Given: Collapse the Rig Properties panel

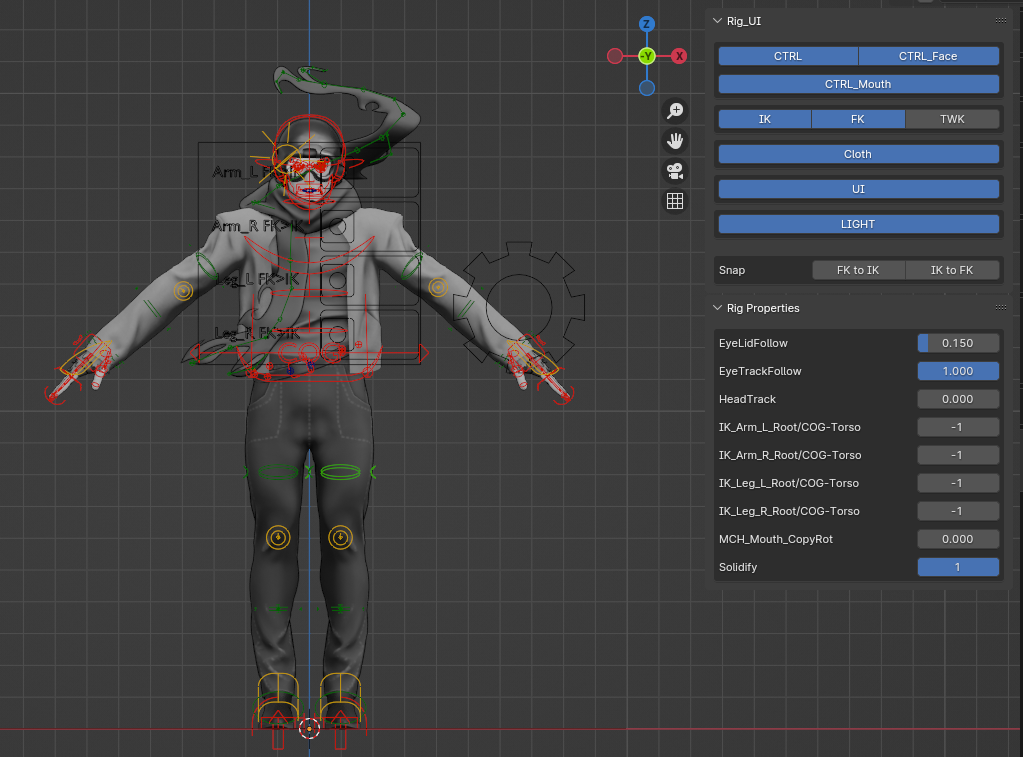Looking at the screenshot, I should pos(718,308).
